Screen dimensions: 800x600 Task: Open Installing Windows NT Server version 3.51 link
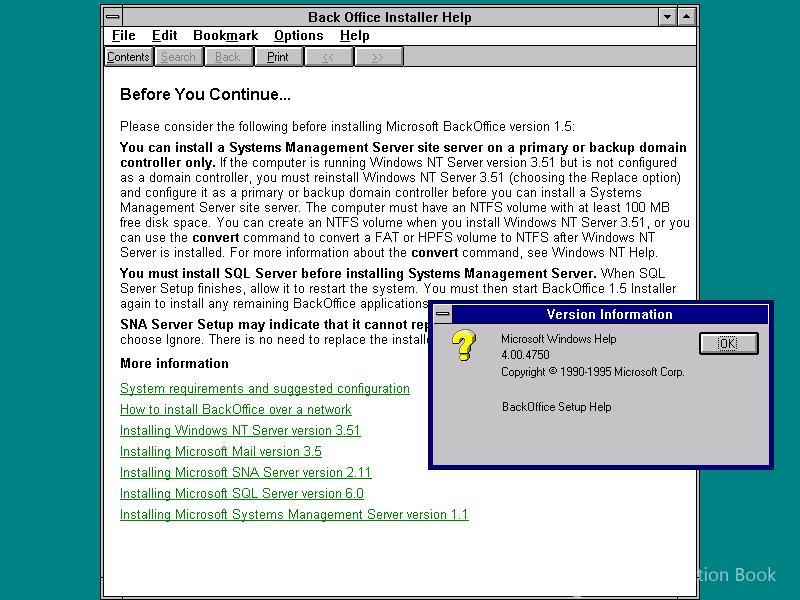click(x=240, y=431)
